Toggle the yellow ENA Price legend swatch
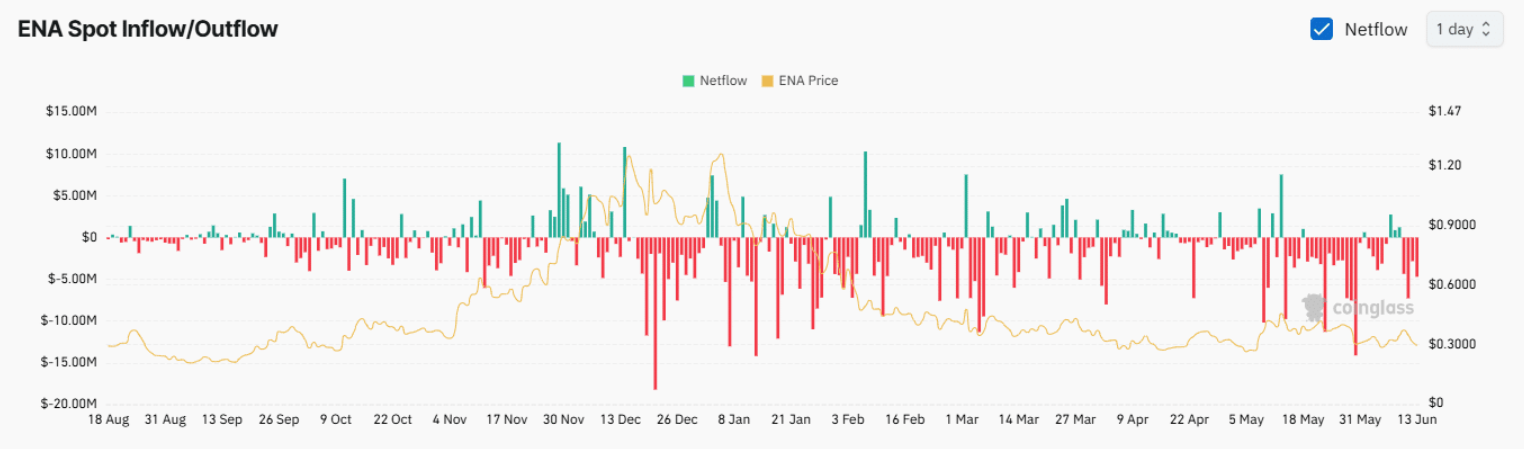 [767, 81]
